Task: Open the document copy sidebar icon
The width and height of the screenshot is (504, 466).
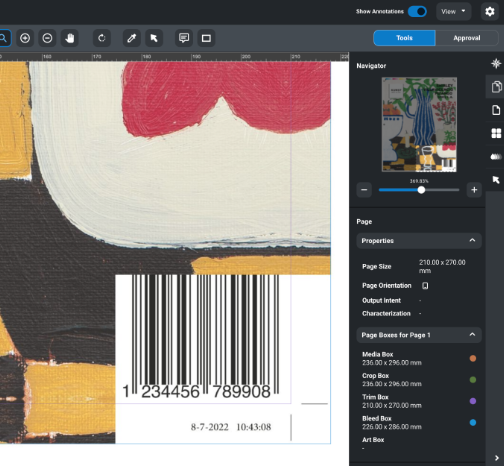Action: click(x=496, y=87)
